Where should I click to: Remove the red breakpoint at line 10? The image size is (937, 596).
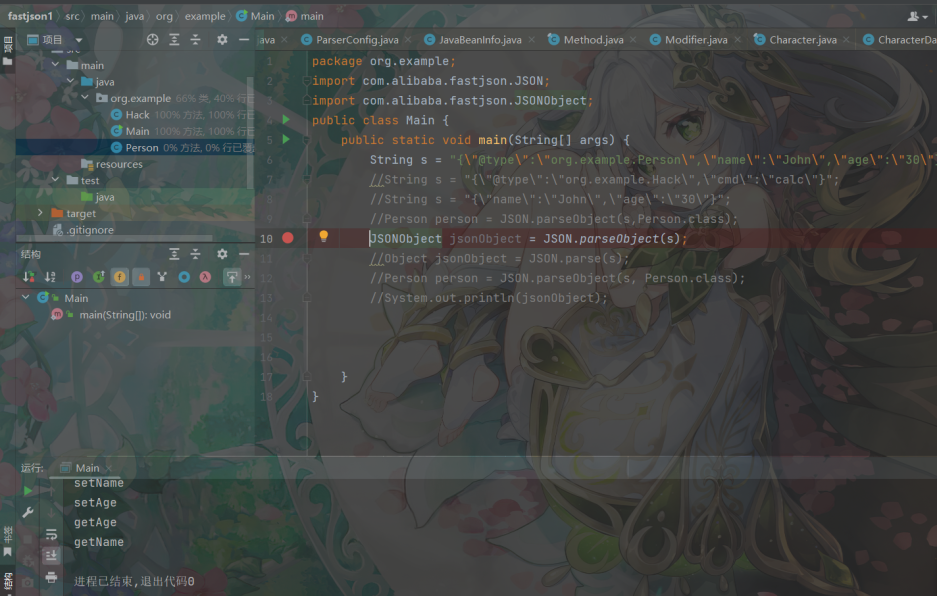click(287, 238)
